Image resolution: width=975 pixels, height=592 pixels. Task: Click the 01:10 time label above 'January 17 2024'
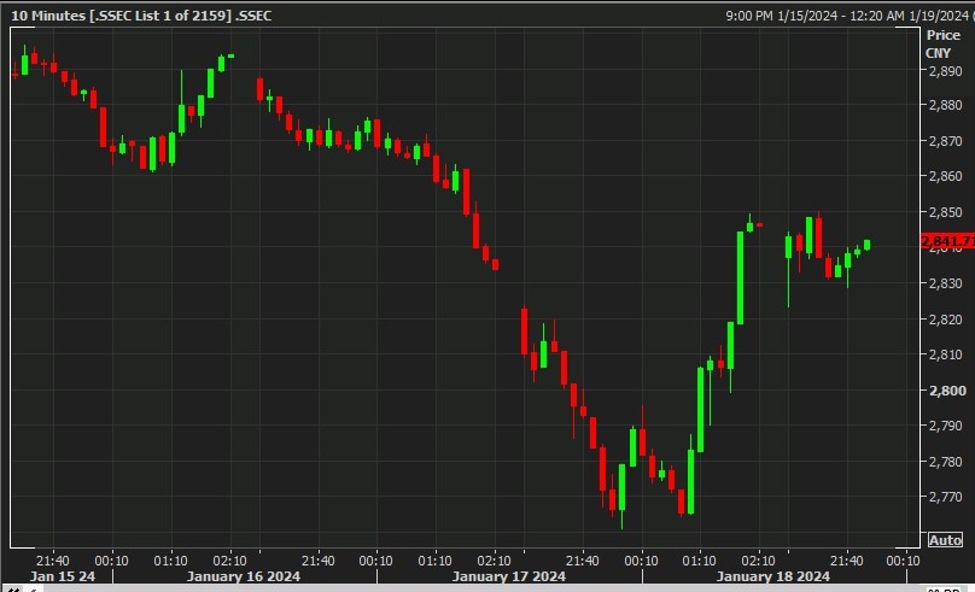click(435, 561)
